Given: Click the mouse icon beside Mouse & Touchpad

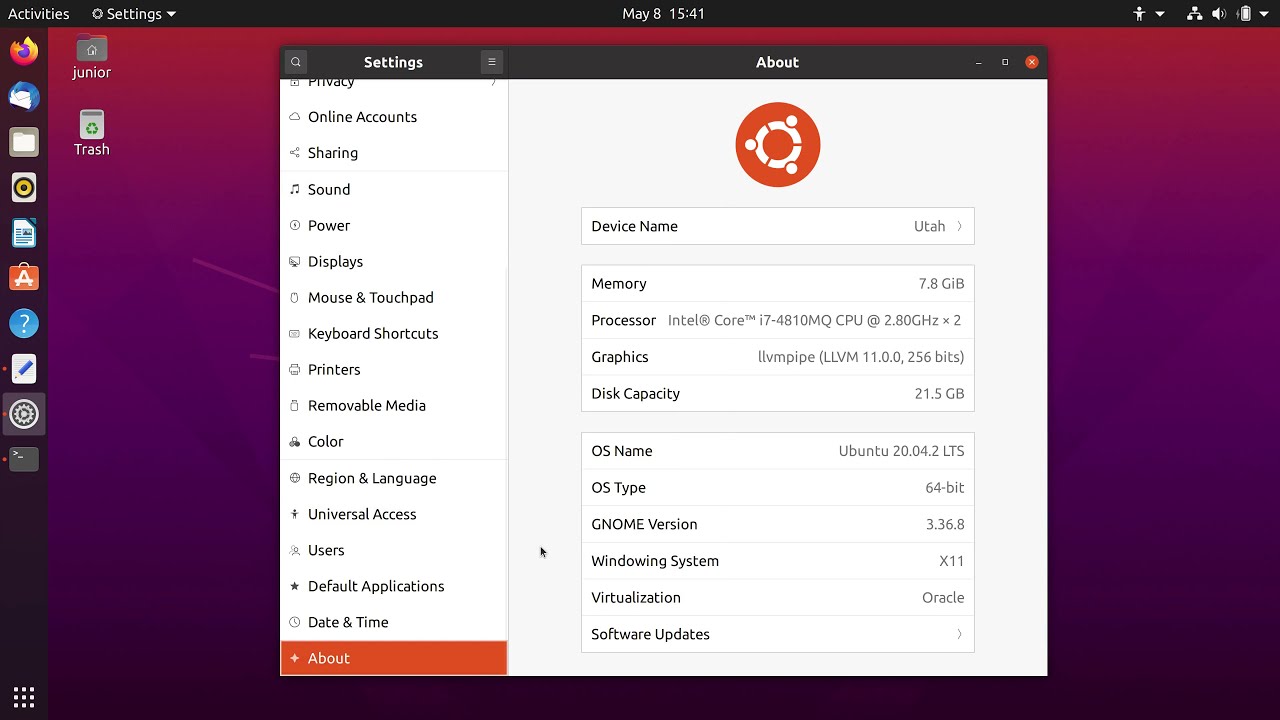Looking at the screenshot, I should click(294, 297).
